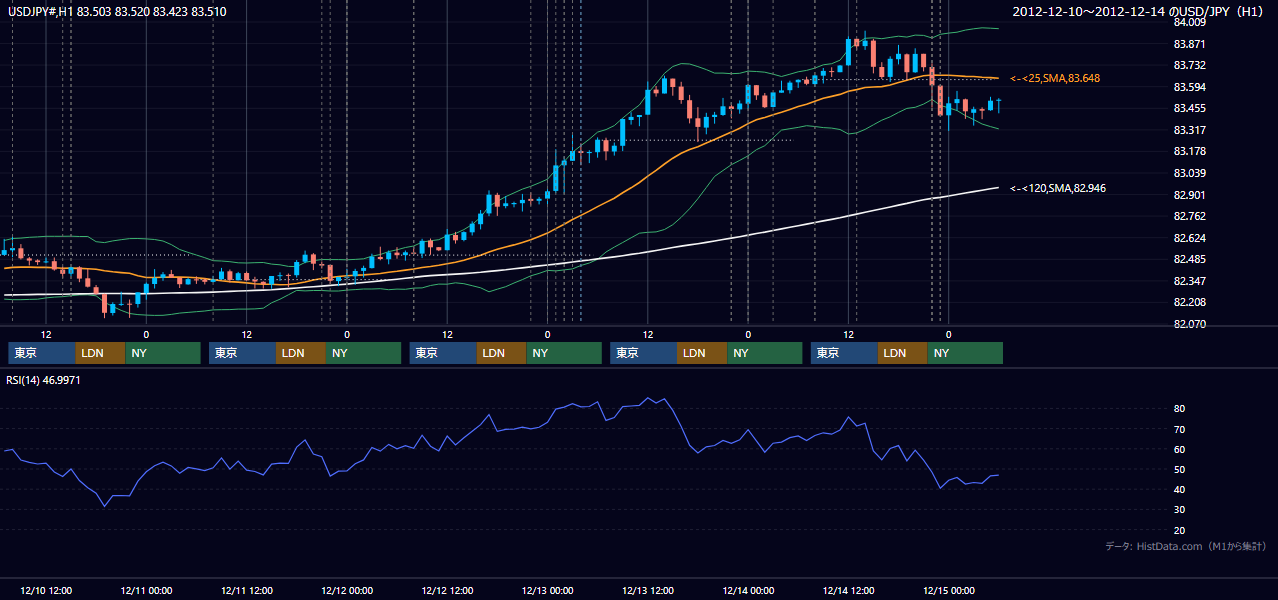Image resolution: width=1278 pixels, height=600 pixels.
Task: Click the LDN session block for Dec 12
Action: [502, 353]
